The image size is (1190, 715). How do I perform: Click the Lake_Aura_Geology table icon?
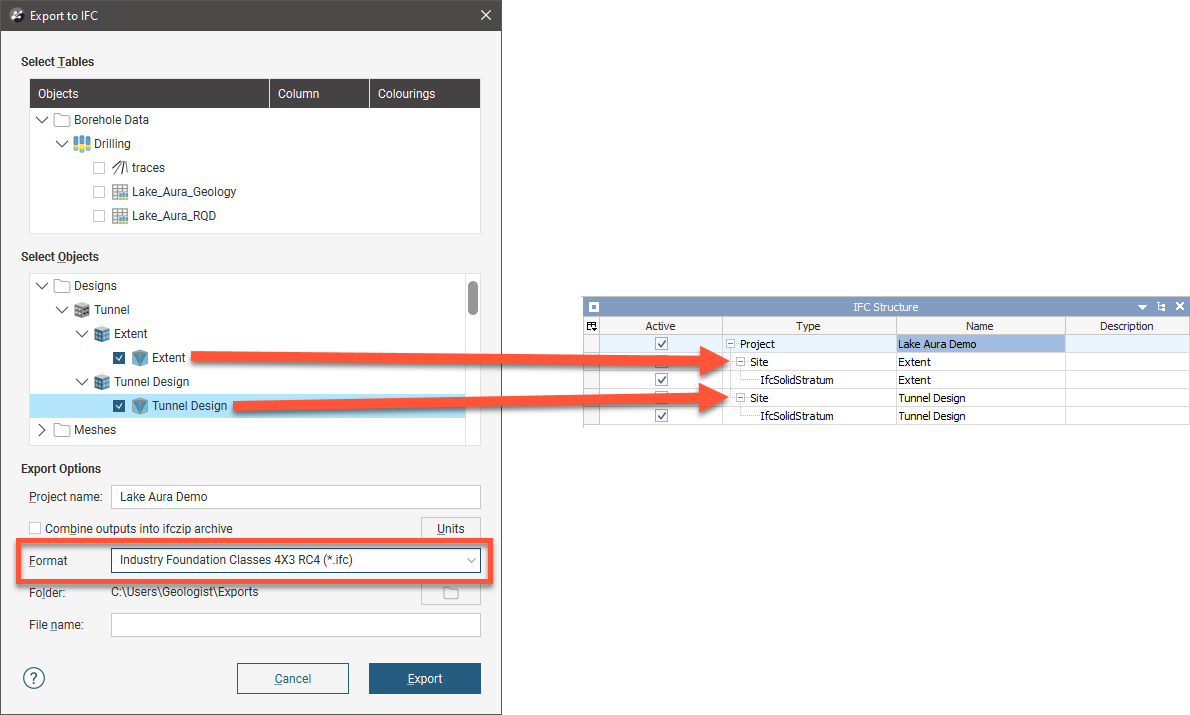tap(120, 192)
